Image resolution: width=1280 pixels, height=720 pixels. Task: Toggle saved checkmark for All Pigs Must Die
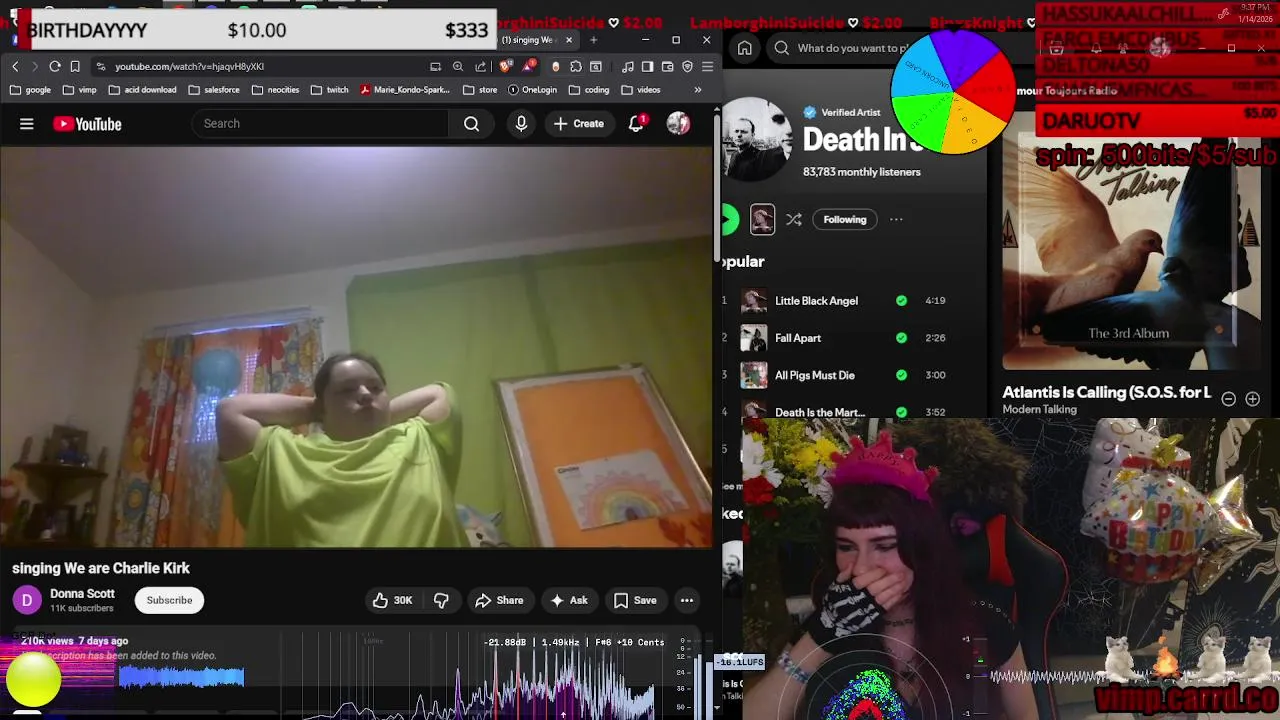[902, 375]
